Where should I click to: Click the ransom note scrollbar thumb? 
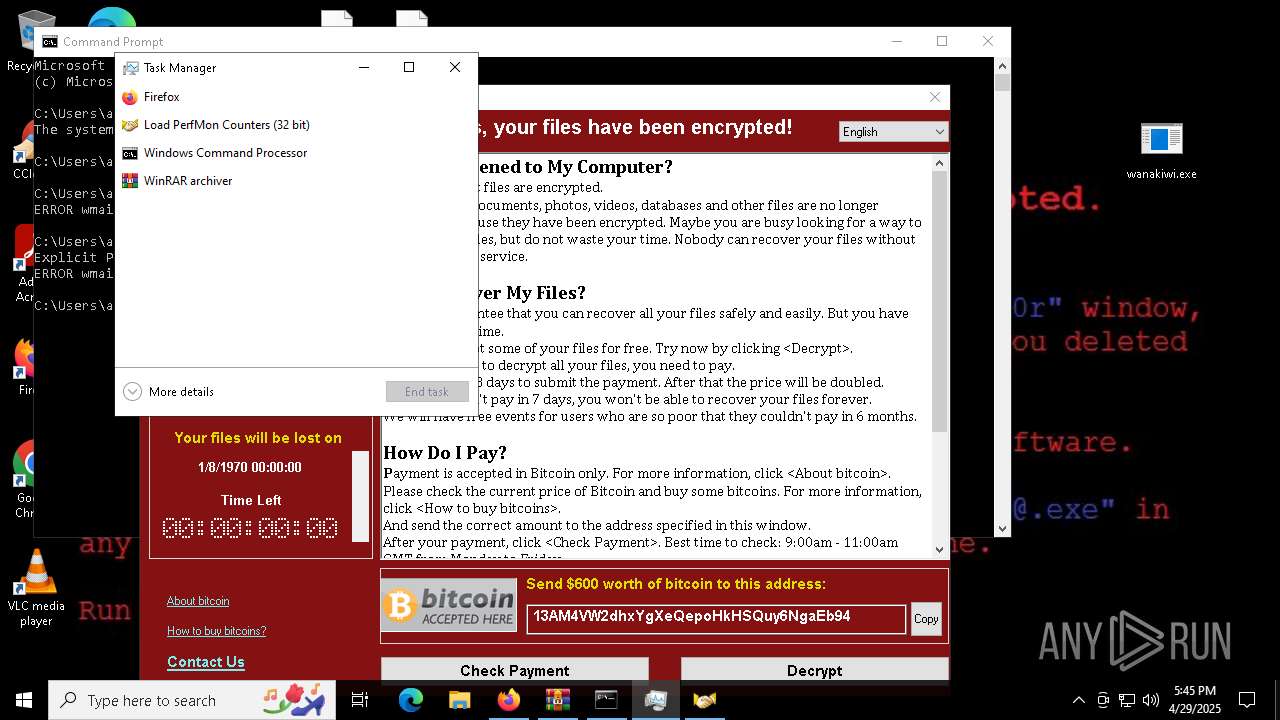(939, 301)
